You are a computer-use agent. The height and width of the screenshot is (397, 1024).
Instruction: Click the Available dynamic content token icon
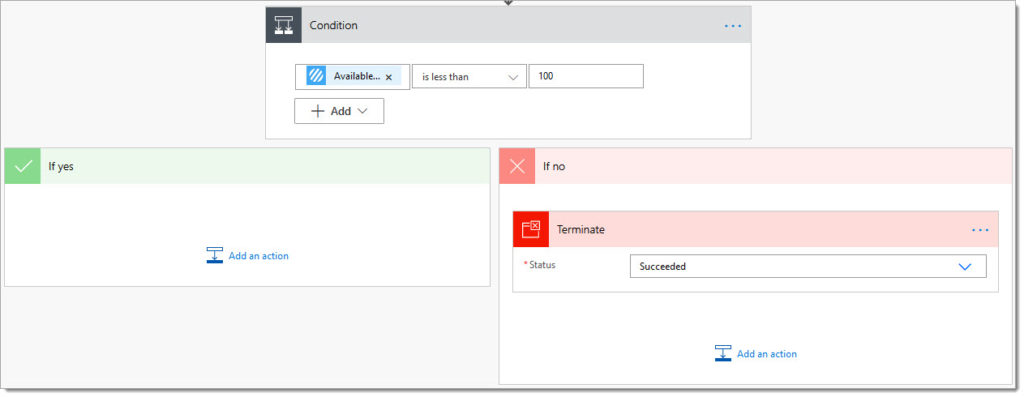tap(316, 76)
